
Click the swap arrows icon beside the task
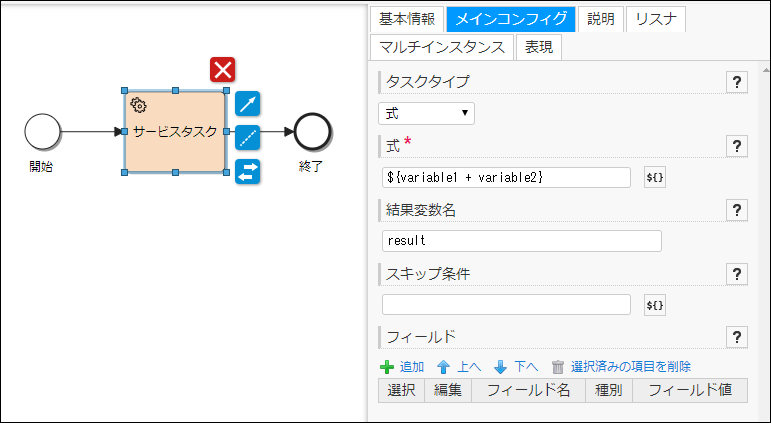coord(247,171)
